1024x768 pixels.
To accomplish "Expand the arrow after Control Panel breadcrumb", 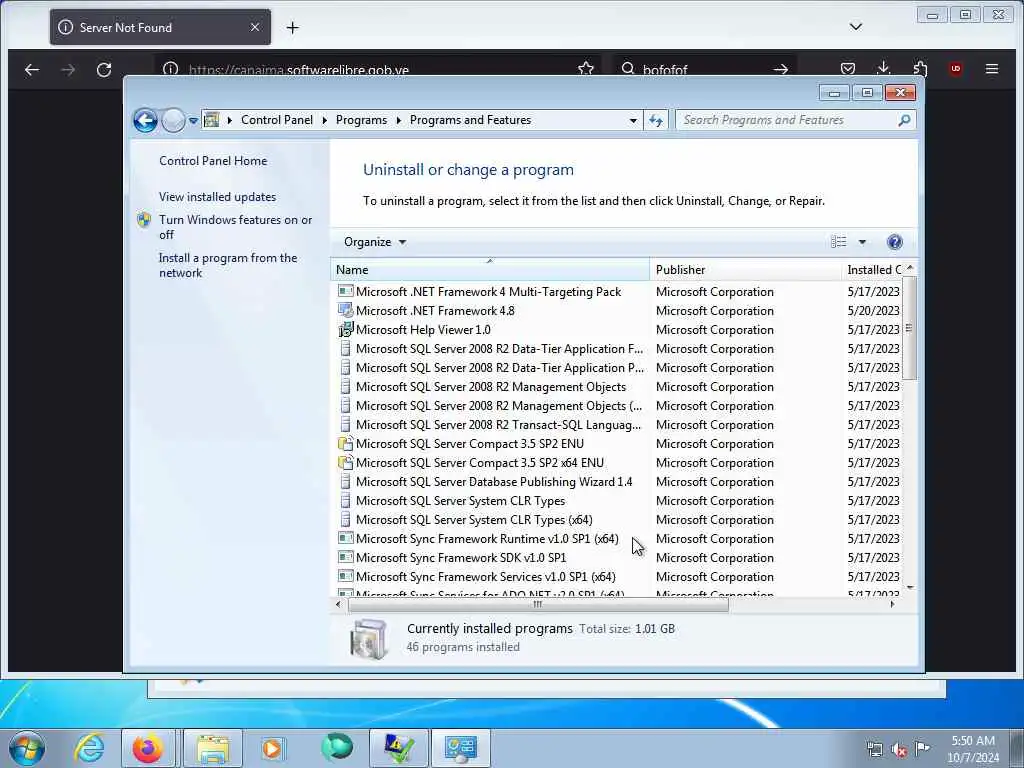I will (325, 120).
